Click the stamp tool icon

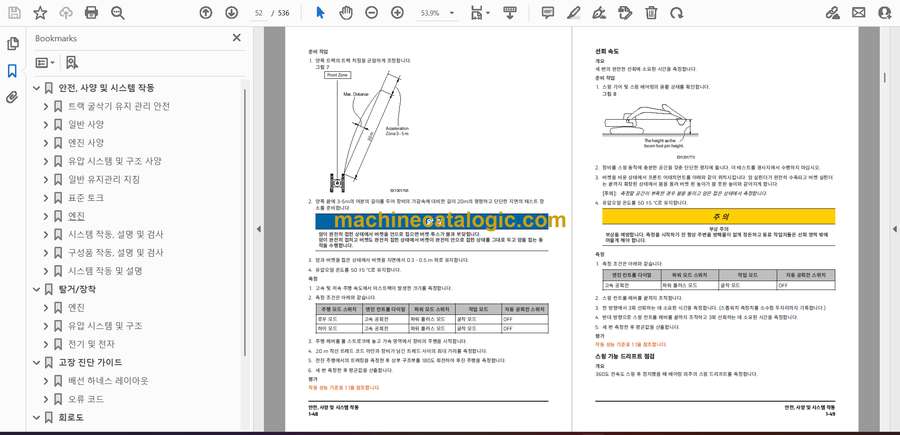[625, 13]
